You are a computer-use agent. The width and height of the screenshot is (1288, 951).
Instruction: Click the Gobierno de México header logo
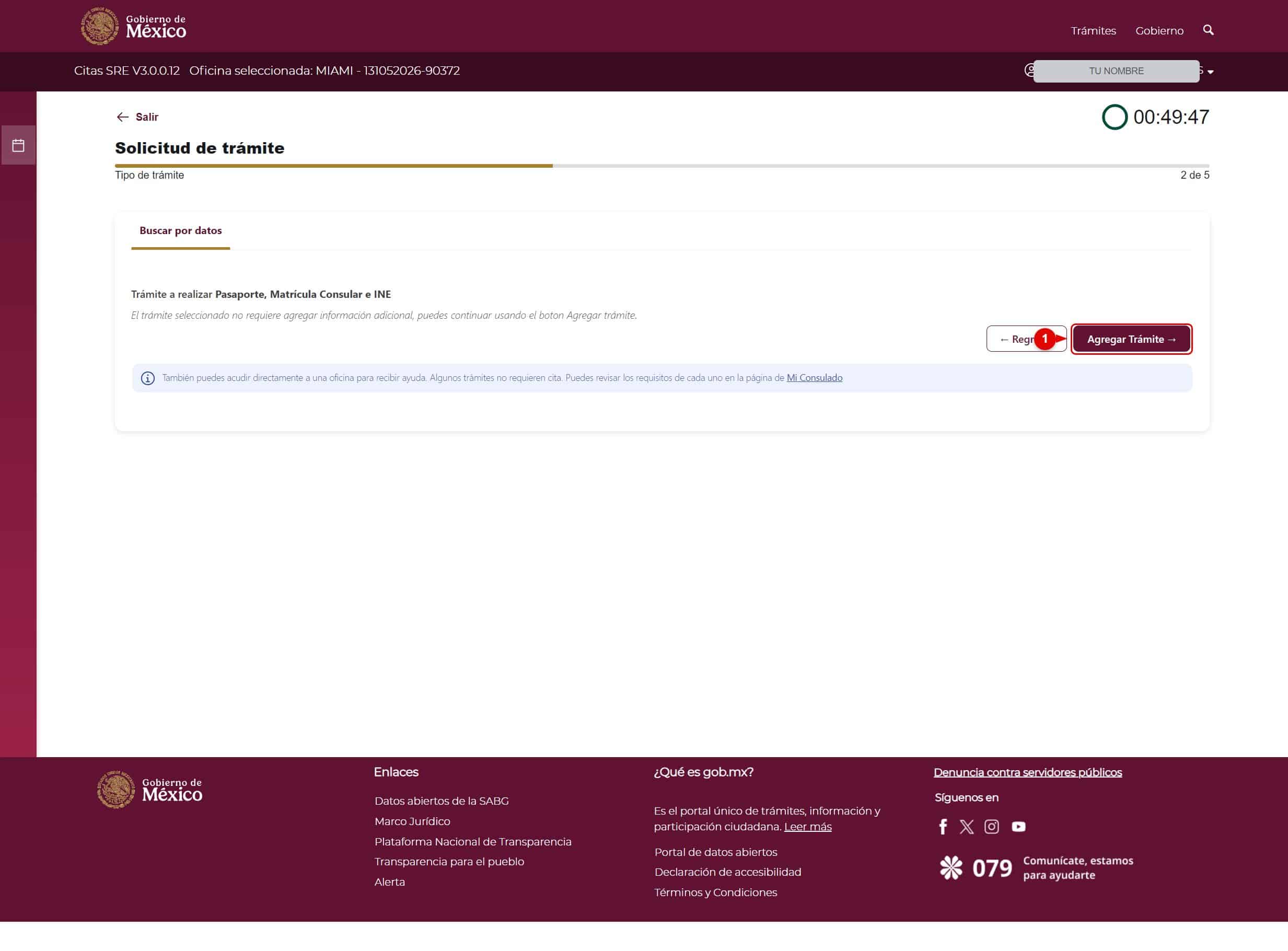click(134, 26)
